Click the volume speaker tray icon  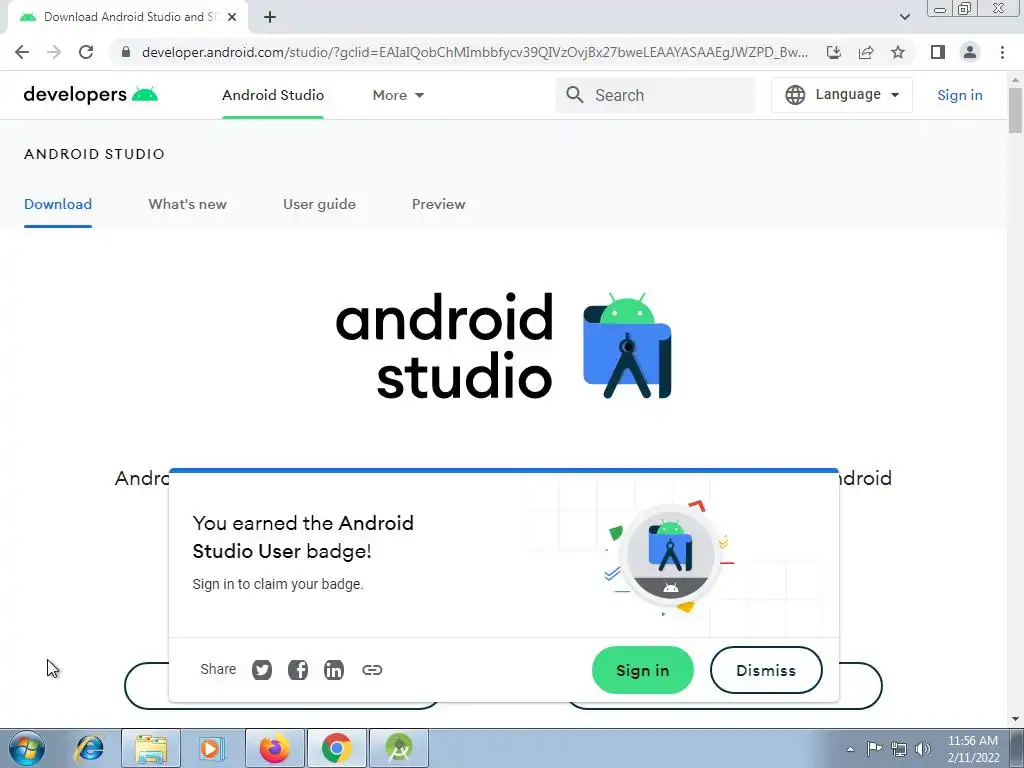click(x=923, y=749)
